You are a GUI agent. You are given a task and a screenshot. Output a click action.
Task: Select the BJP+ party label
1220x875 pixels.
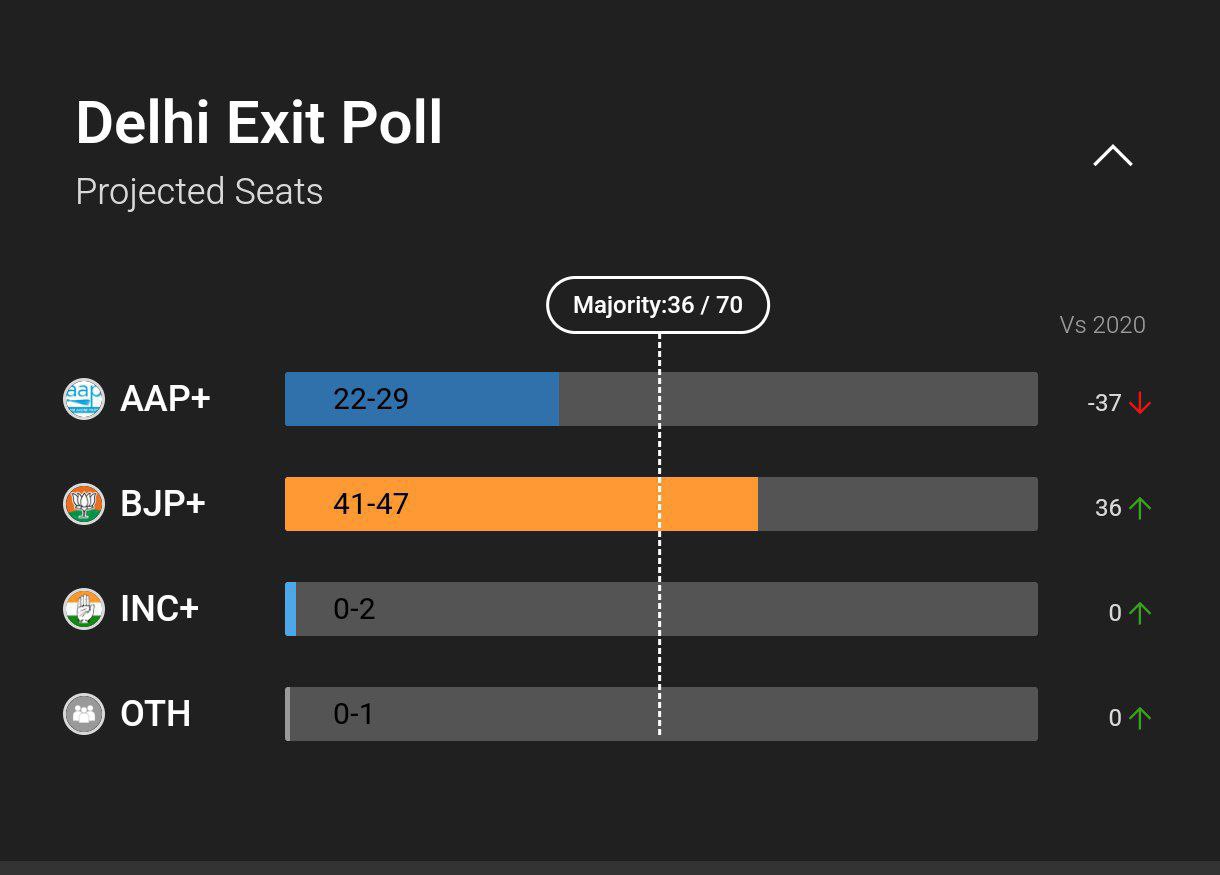point(163,504)
